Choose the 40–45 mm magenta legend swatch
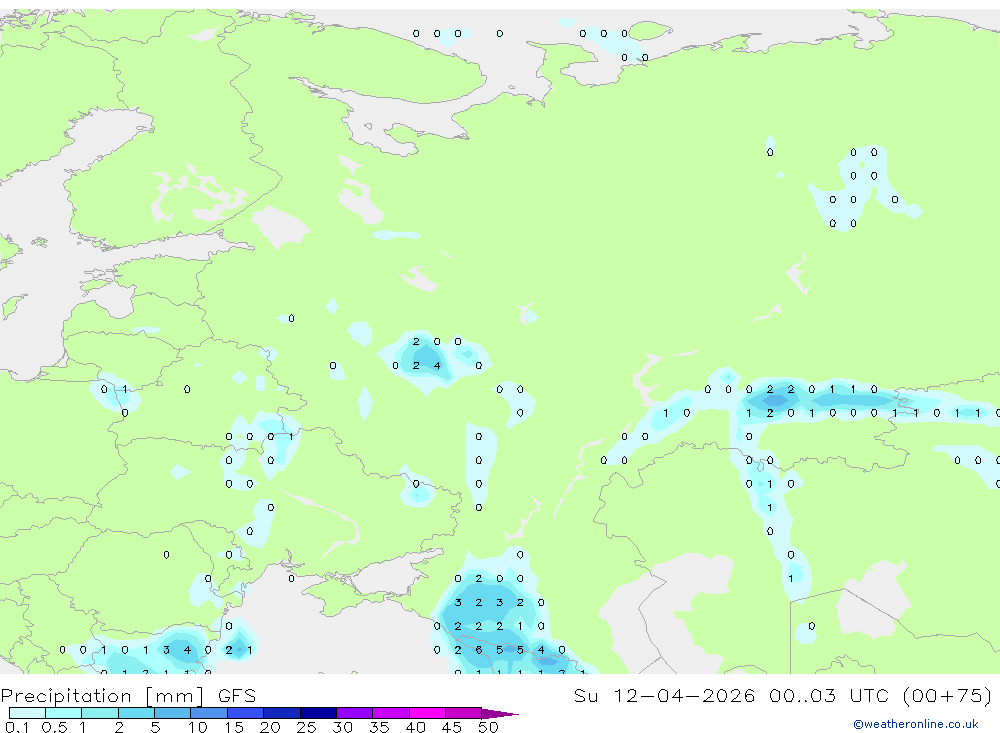1000x733 pixels. pos(427,713)
